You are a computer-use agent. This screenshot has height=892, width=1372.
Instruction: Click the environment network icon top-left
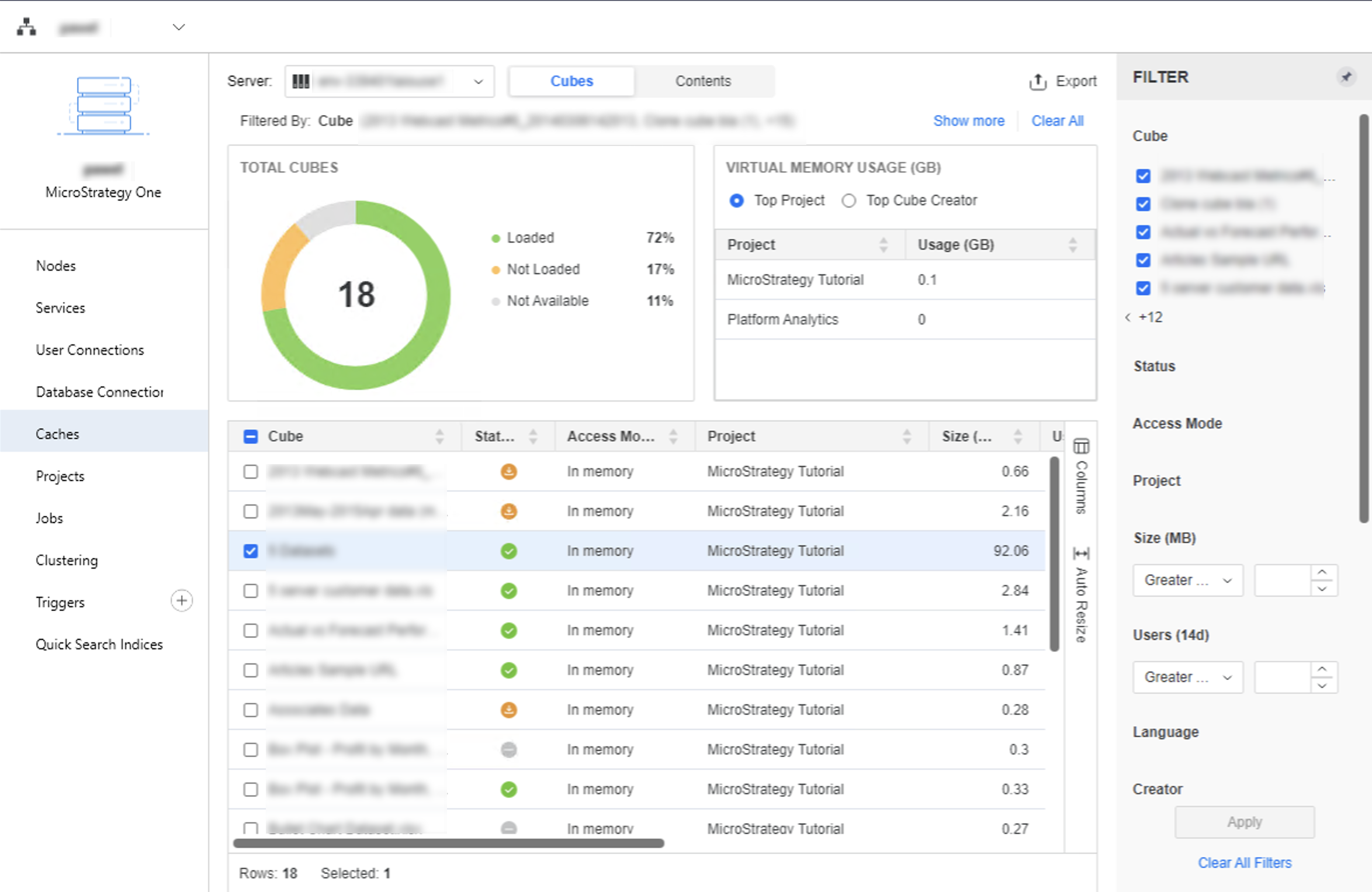pos(26,27)
